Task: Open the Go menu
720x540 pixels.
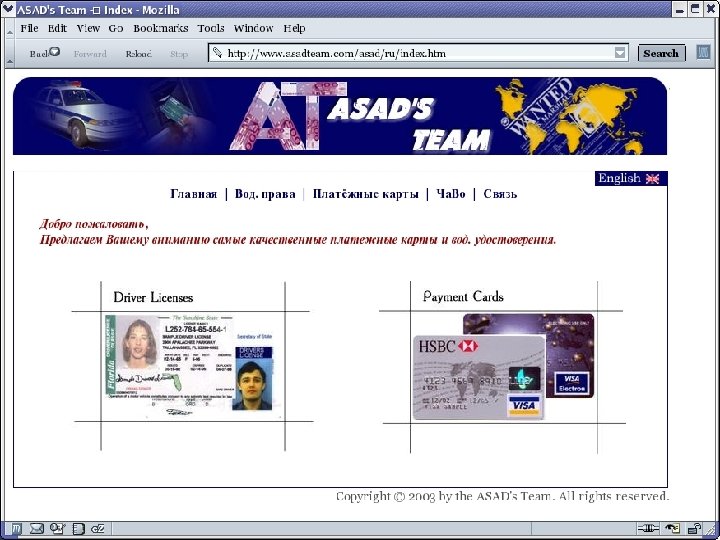Action: (116, 28)
